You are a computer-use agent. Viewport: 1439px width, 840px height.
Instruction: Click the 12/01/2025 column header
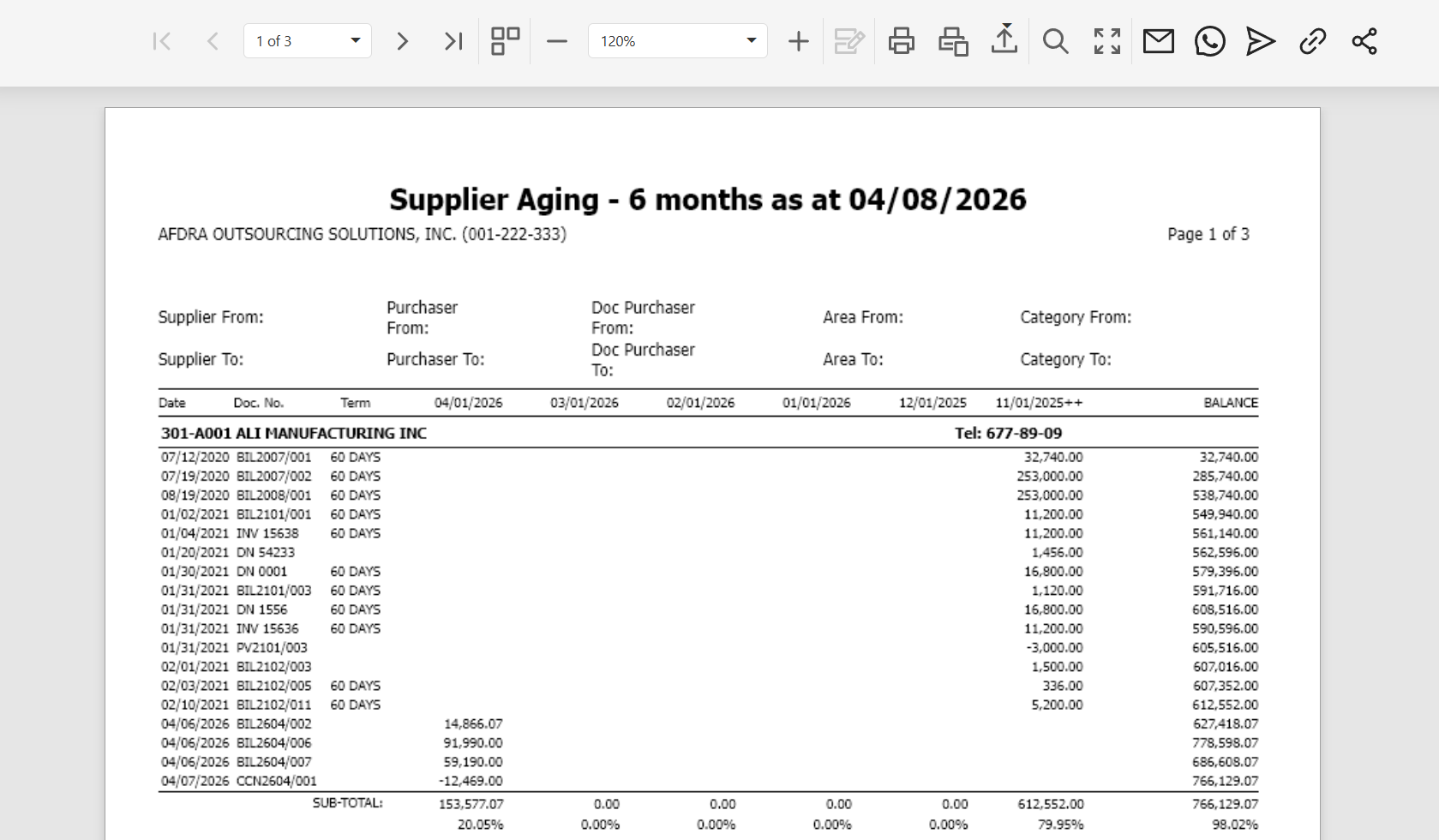[932, 403]
